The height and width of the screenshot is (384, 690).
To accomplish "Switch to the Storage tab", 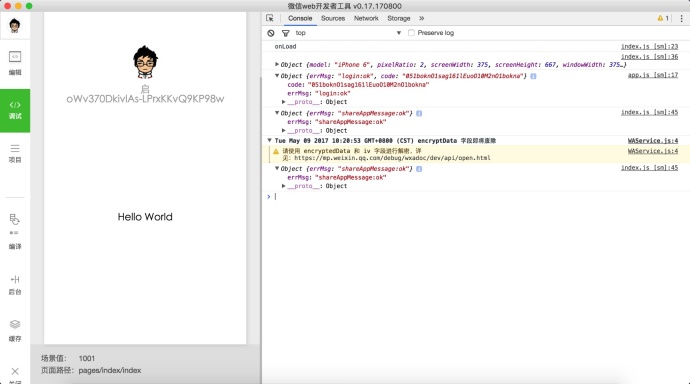I will pos(399,18).
